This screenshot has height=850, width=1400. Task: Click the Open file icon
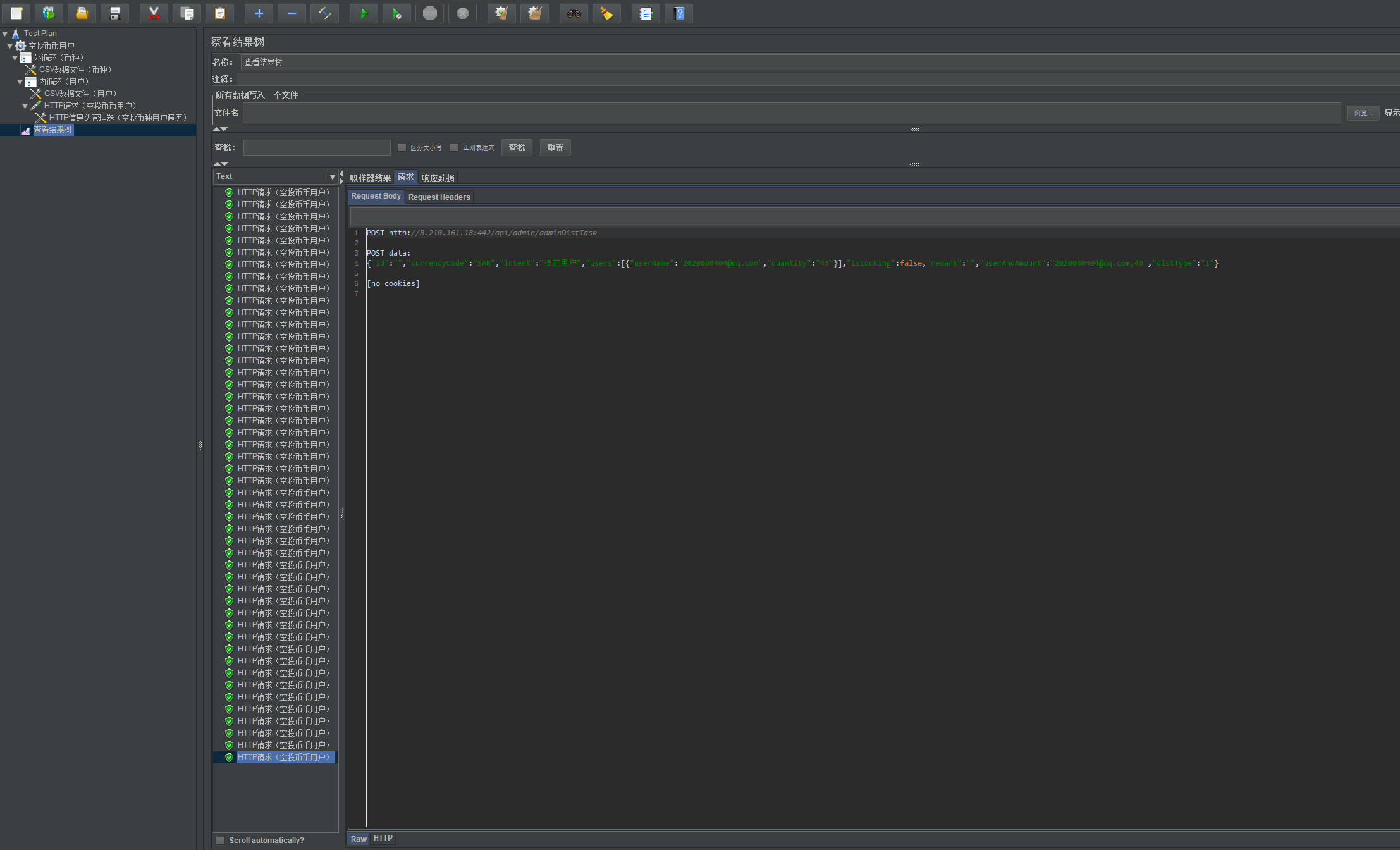(x=82, y=13)
